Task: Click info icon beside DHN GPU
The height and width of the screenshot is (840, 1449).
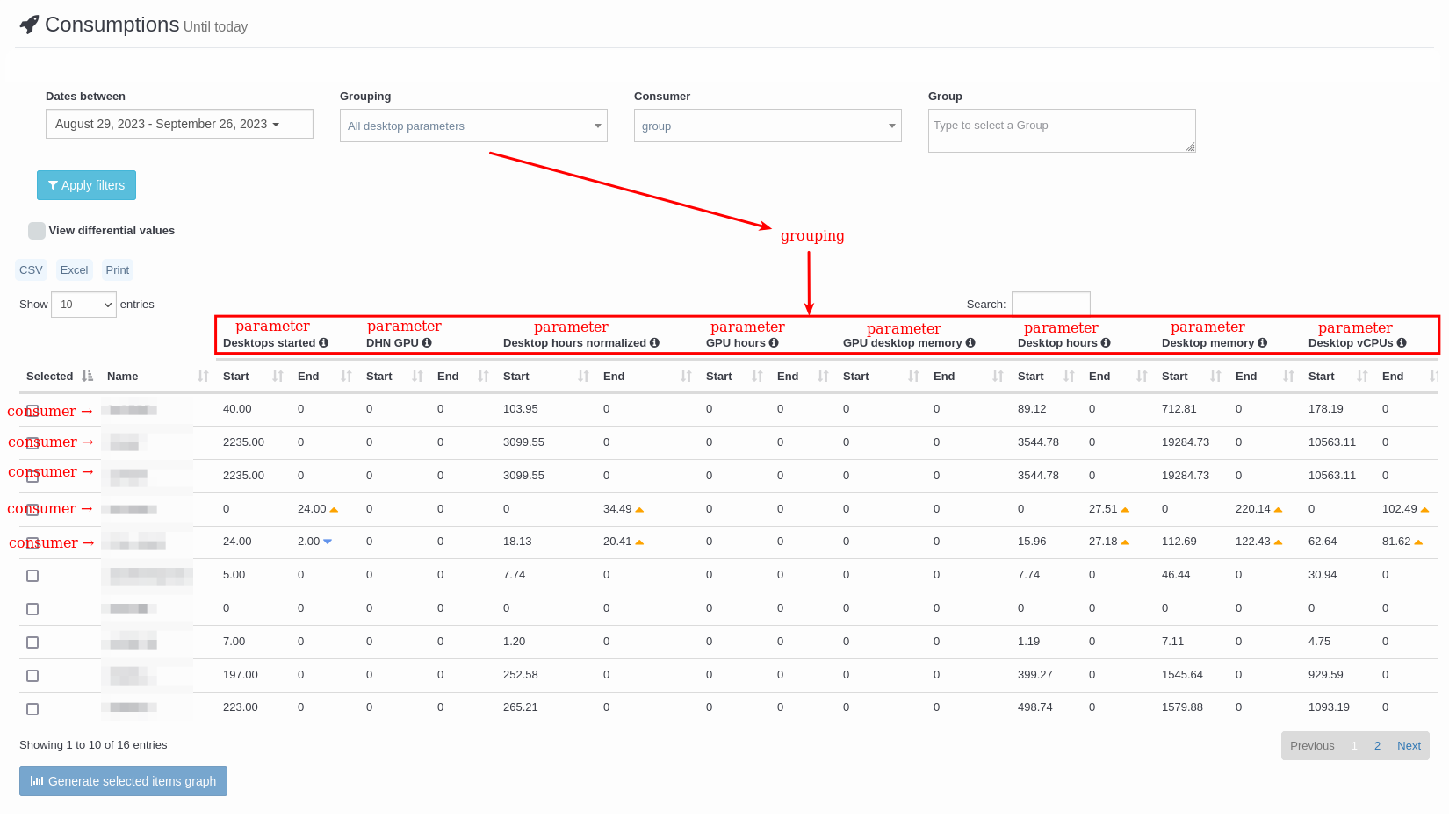Action: point(427,343)
